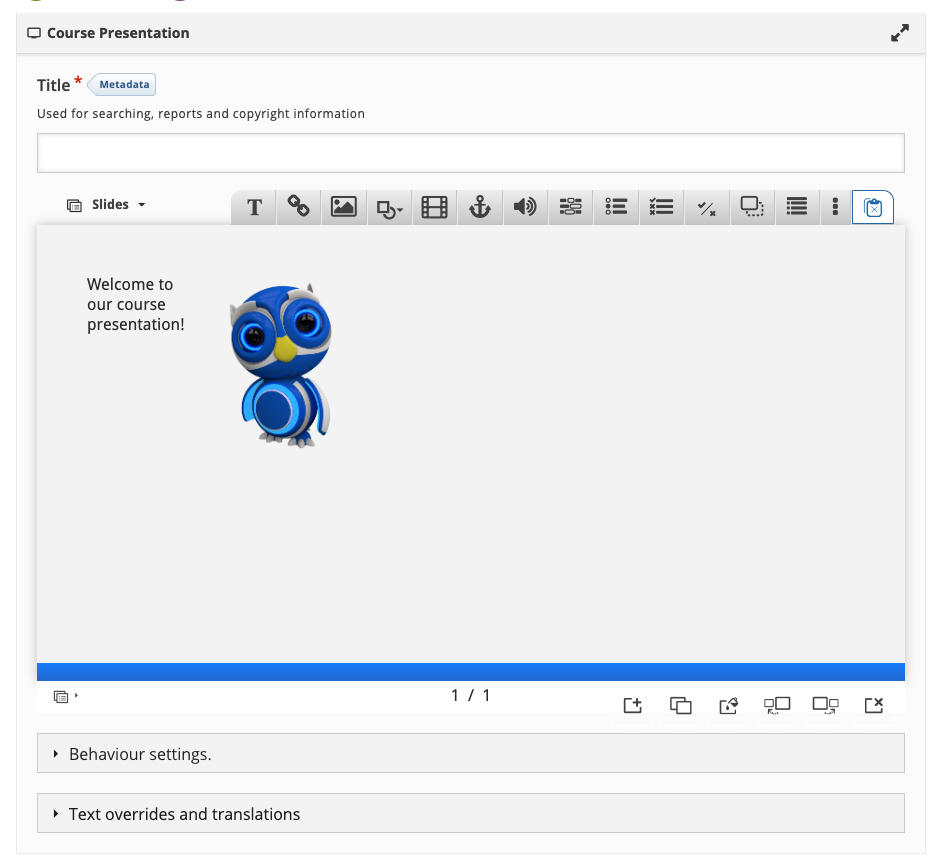Image resolution: width=938 pixels, height=867 pixels.
Task: Add a Go to slide anchor
Action: coord(480,207)
